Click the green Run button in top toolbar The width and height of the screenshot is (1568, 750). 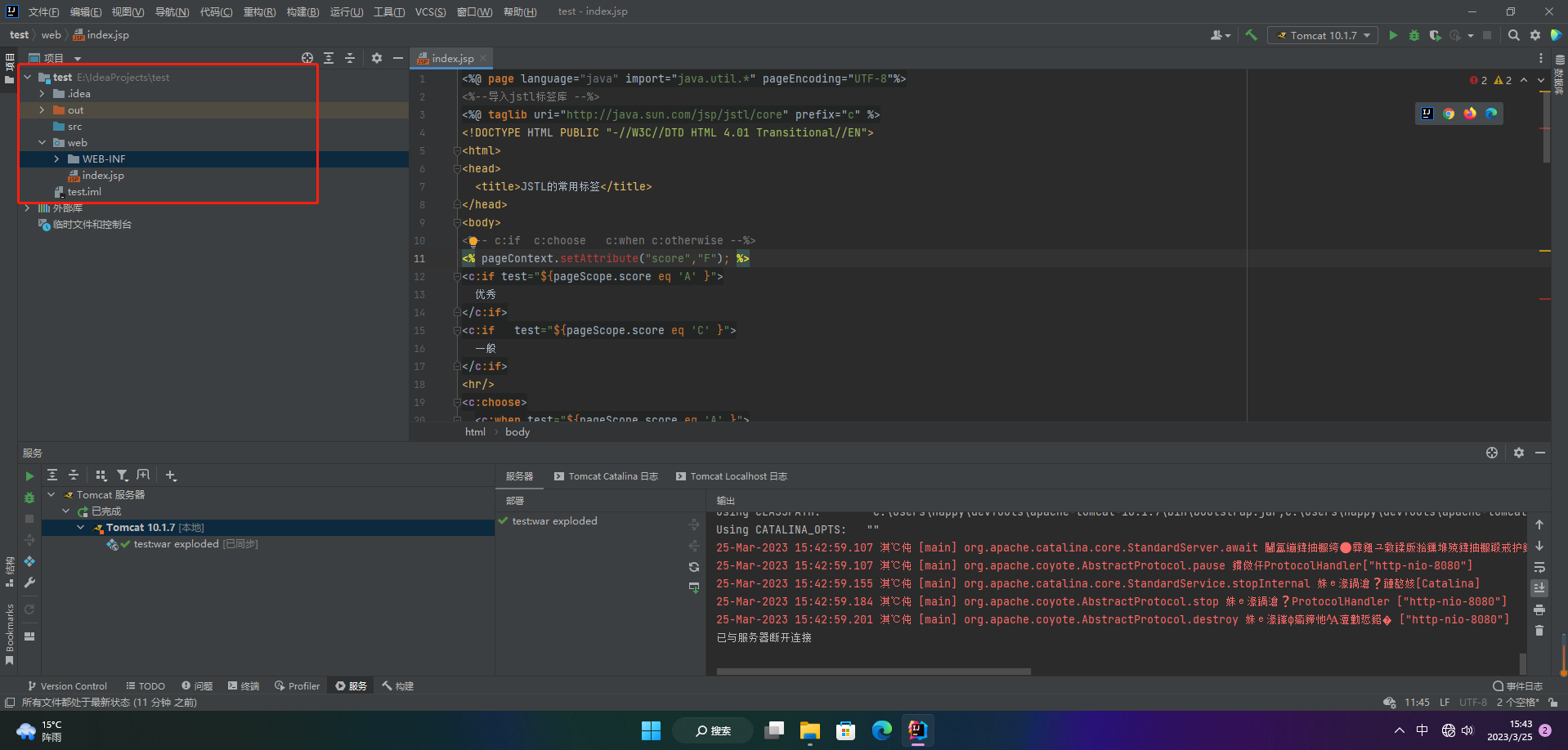[1393, 35]
